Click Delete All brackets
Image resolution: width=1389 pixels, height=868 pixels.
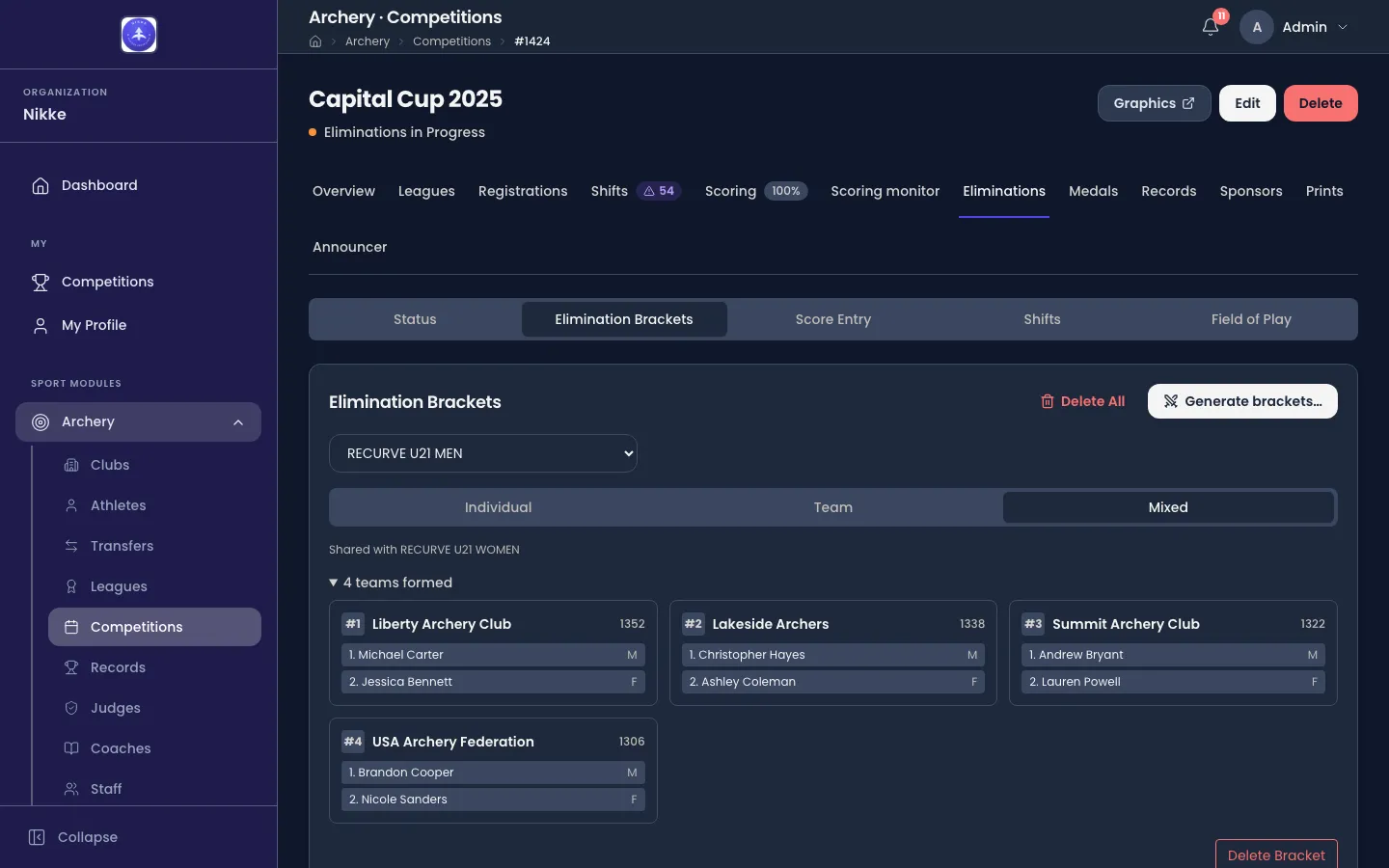pos(1082,401)
